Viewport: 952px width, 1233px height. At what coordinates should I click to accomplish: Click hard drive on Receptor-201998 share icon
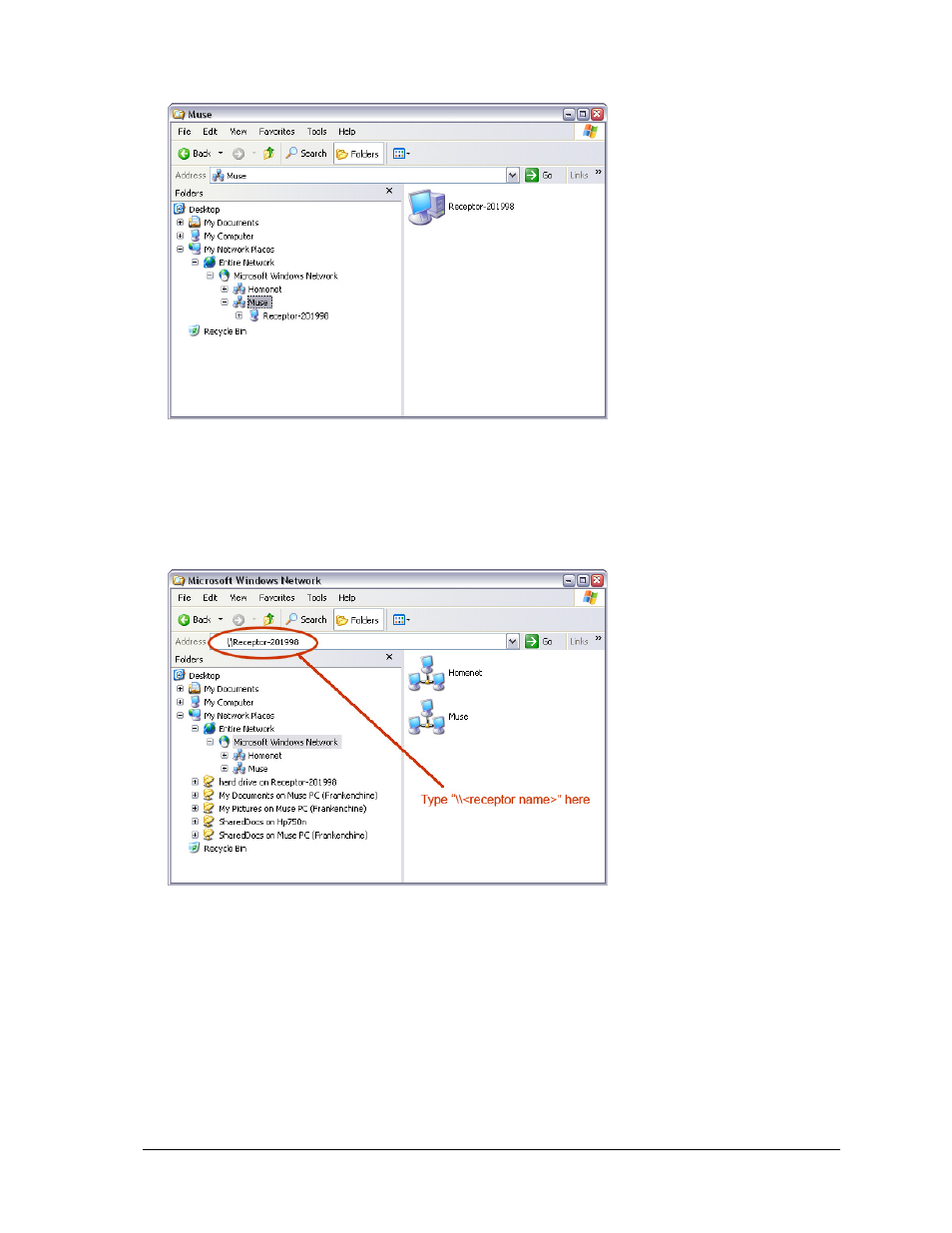click(209, 782)
